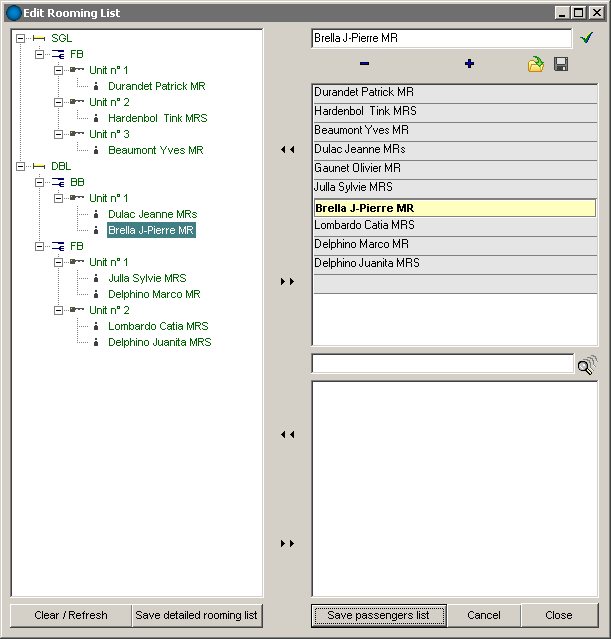Screen dimensions: 611x639
Task: Collapse the SGL tree node
Action: [20, 38]
